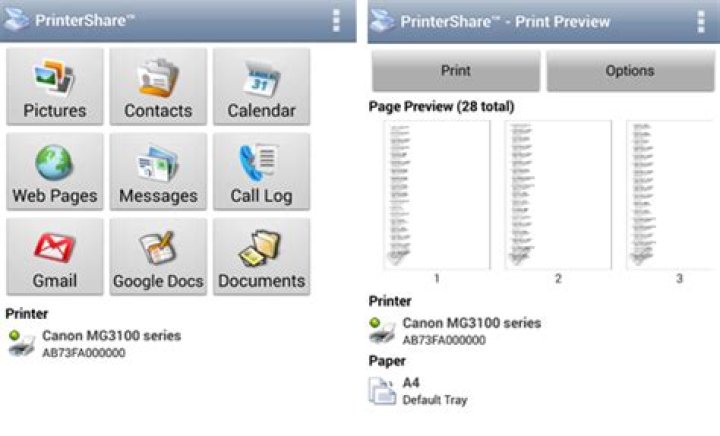Image resolution: width=720 pixels, height=436 pixels.
Task: Tap printer icon on Print Preview screen
Action: tap(382, 330)
